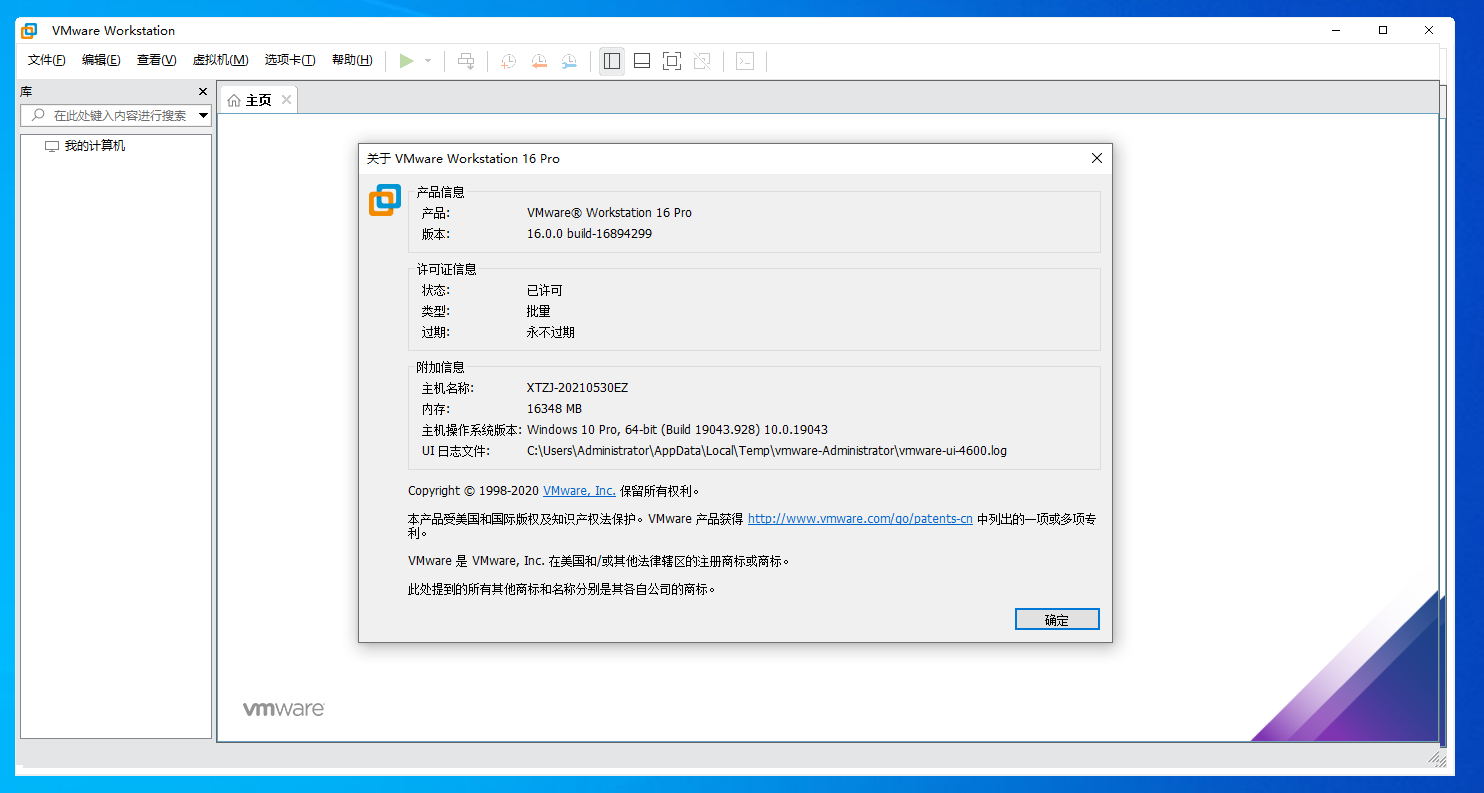
Task: Click license status 已许可
Action: [x=545, y=290]
